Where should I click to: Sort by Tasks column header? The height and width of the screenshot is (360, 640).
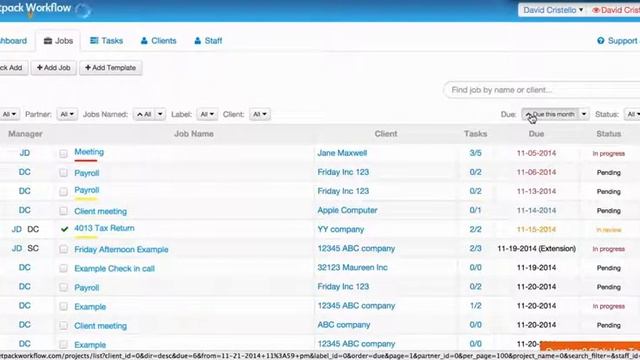click(x=476, y=134)
